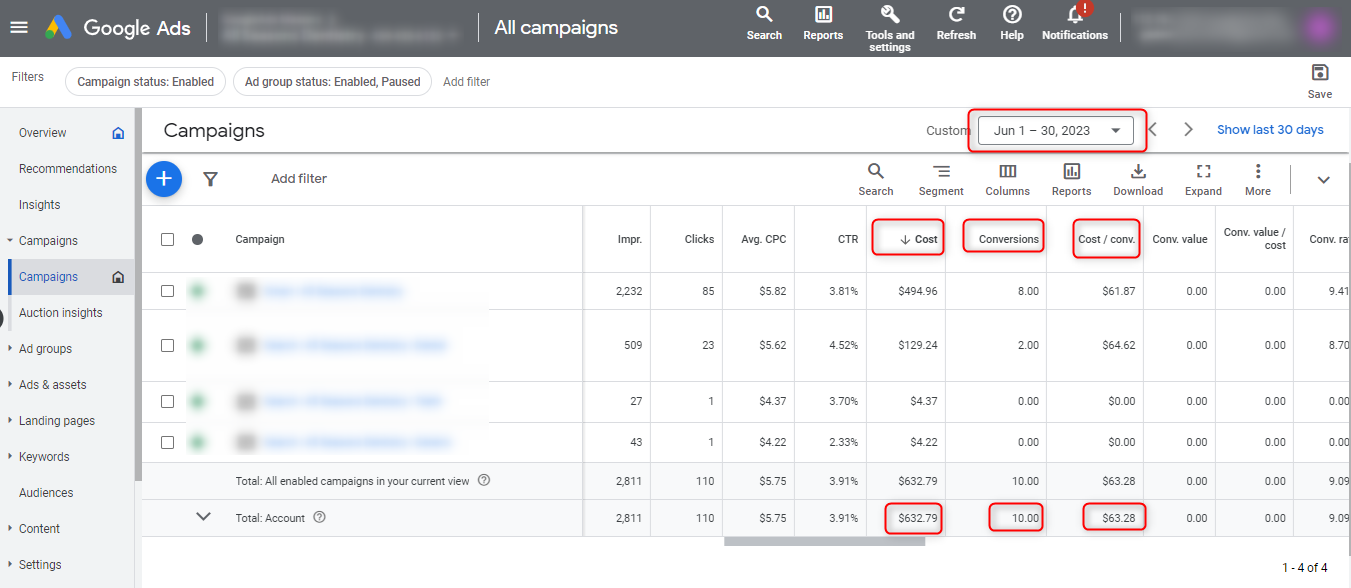The height and width of the screenshot is (588, 1351).
Task: Toggle the select-all campaigns checkbox
Action: coord(168,239)
